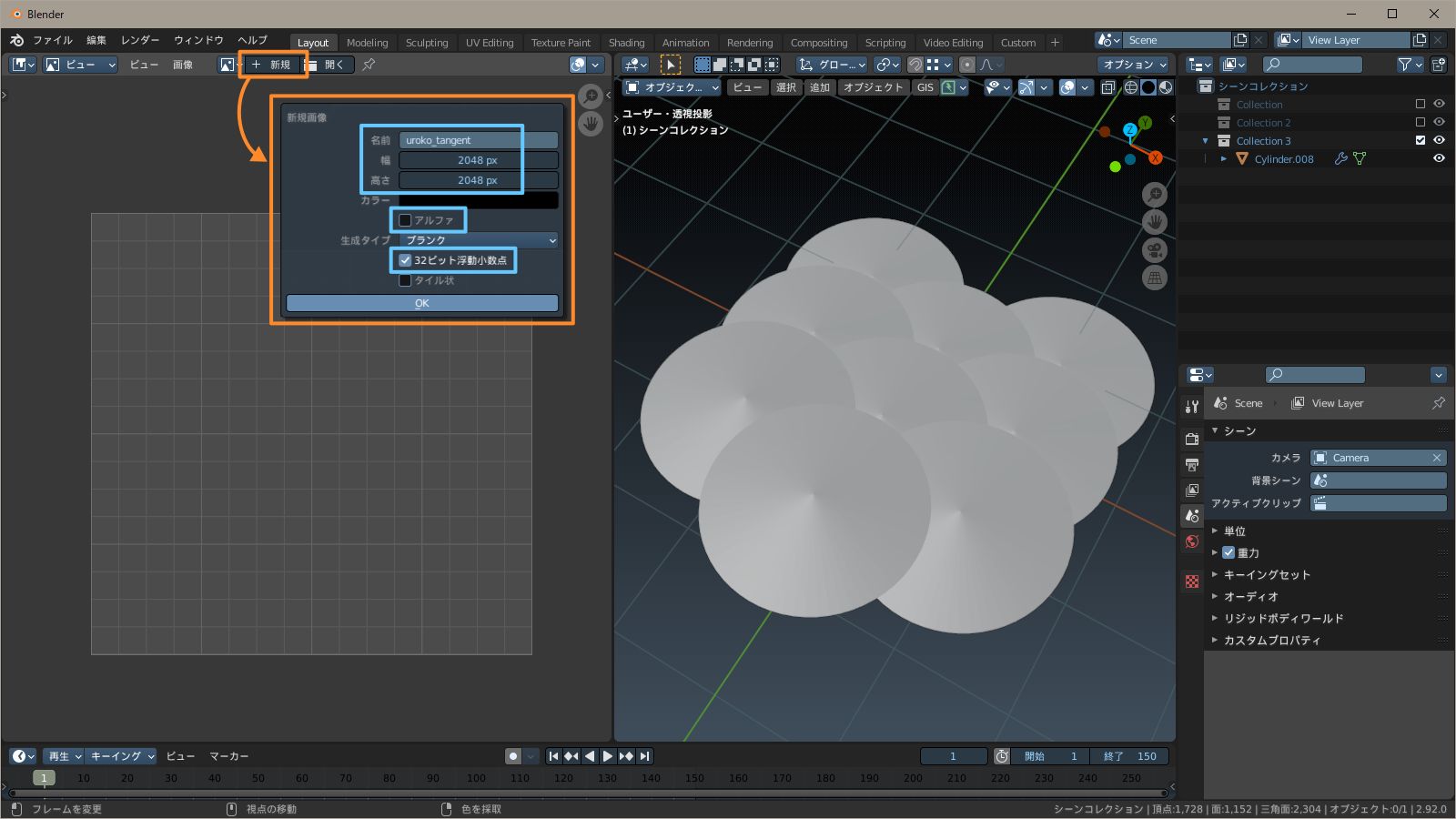The width and height of the screenshot is (1456, 819).
Task: Open the 再生 dropdown in the timeline
Action: (x=64, y=756)
